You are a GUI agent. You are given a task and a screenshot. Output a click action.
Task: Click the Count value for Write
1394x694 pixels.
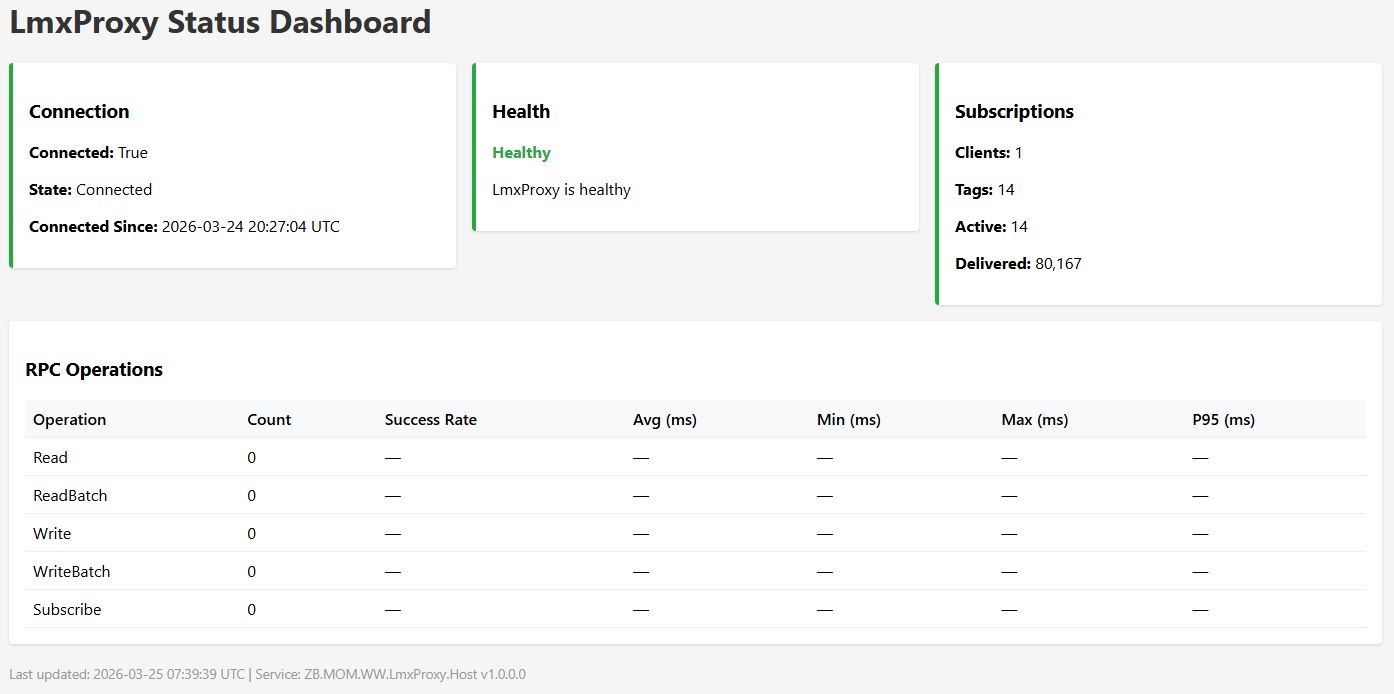point(251,534)
